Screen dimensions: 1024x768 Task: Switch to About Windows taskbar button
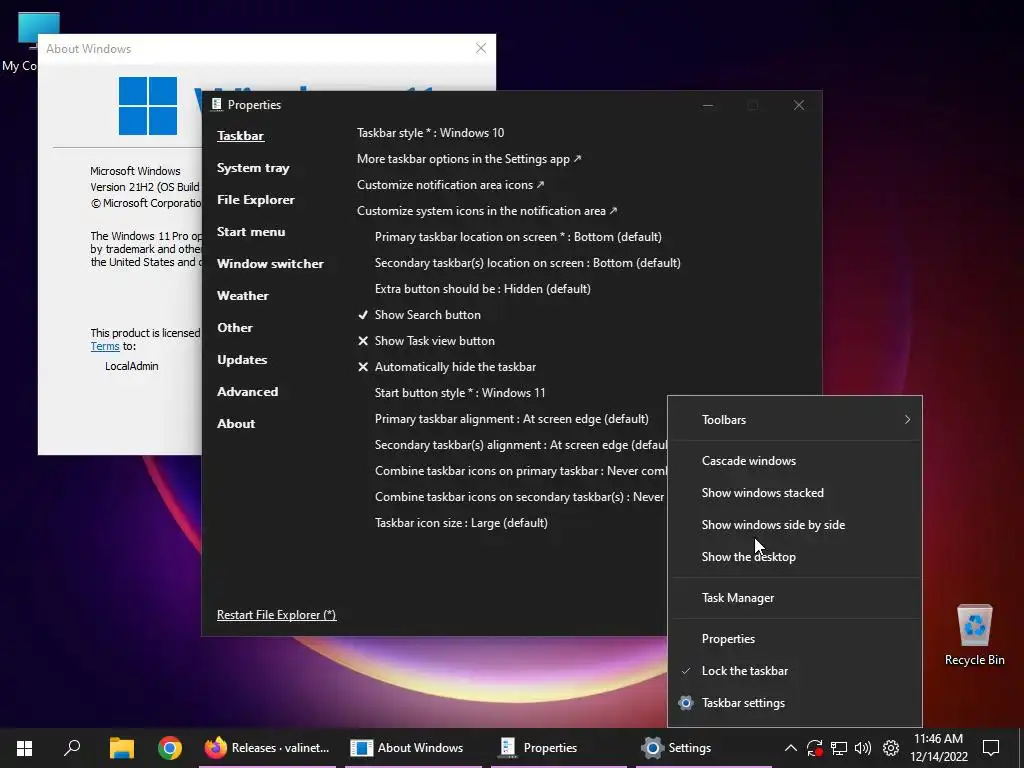click(x=413, y=748)
